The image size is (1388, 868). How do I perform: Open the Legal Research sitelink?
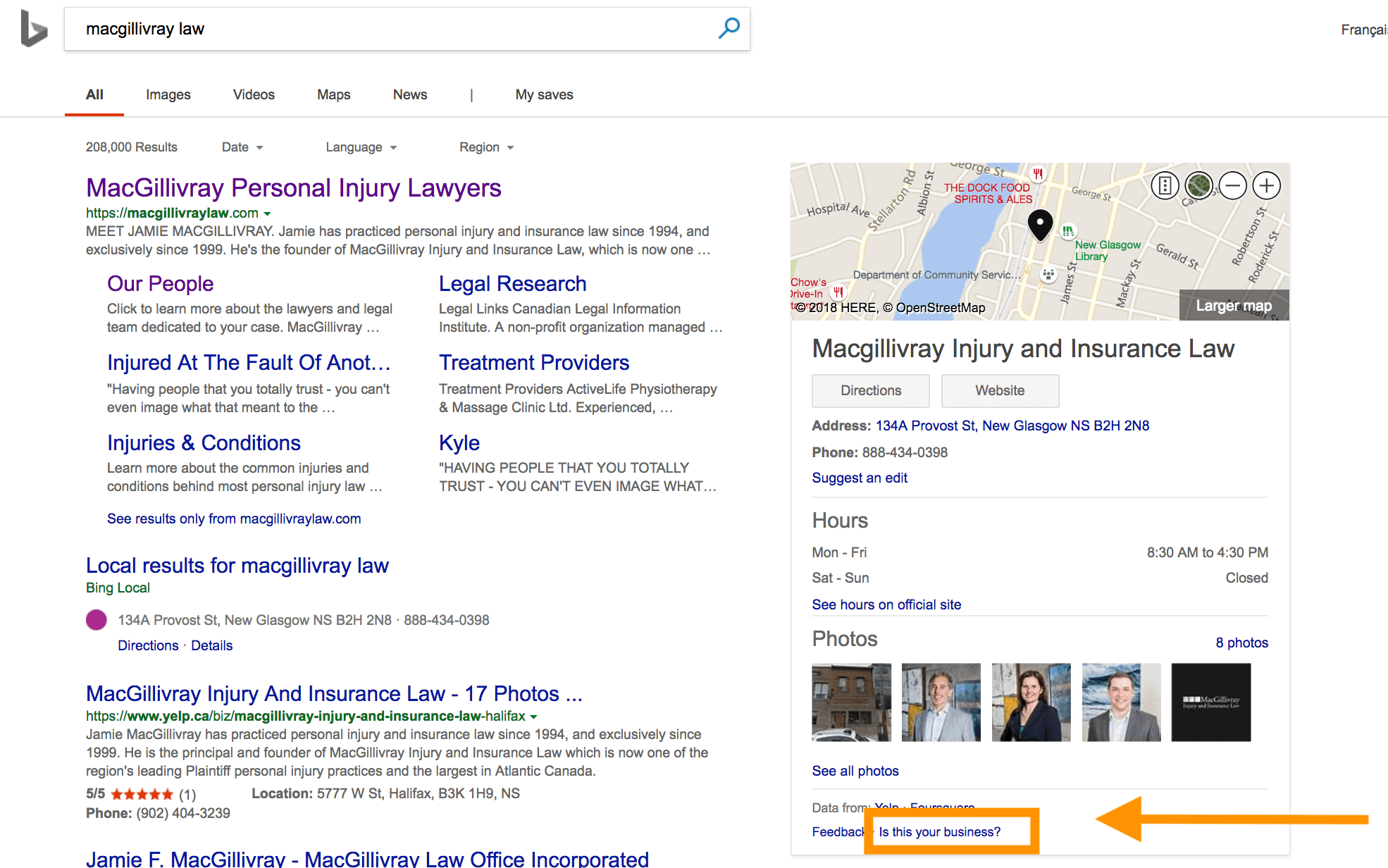[512, 283]
